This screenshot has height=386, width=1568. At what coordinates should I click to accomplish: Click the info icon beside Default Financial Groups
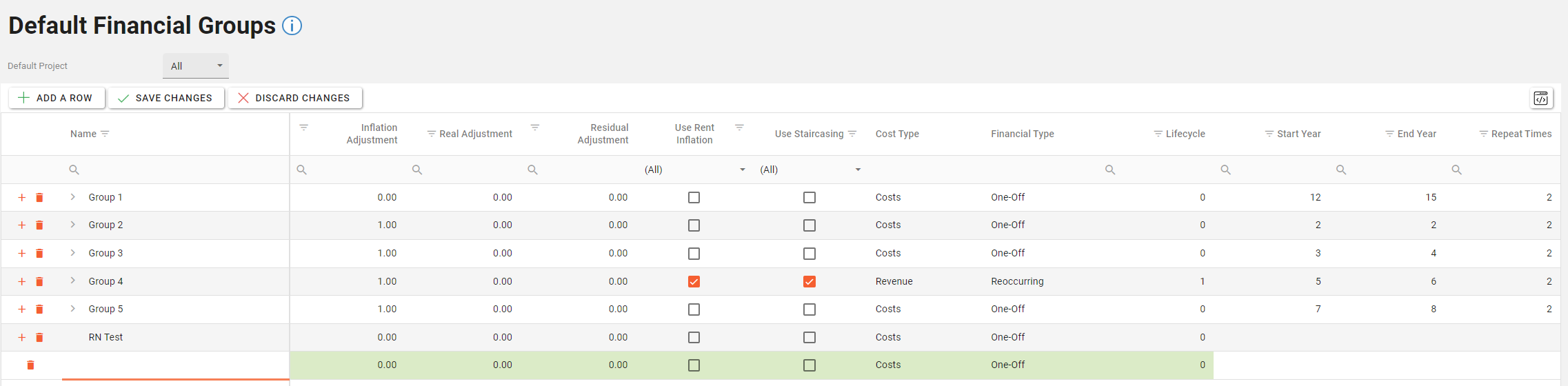tap(292, 26)
